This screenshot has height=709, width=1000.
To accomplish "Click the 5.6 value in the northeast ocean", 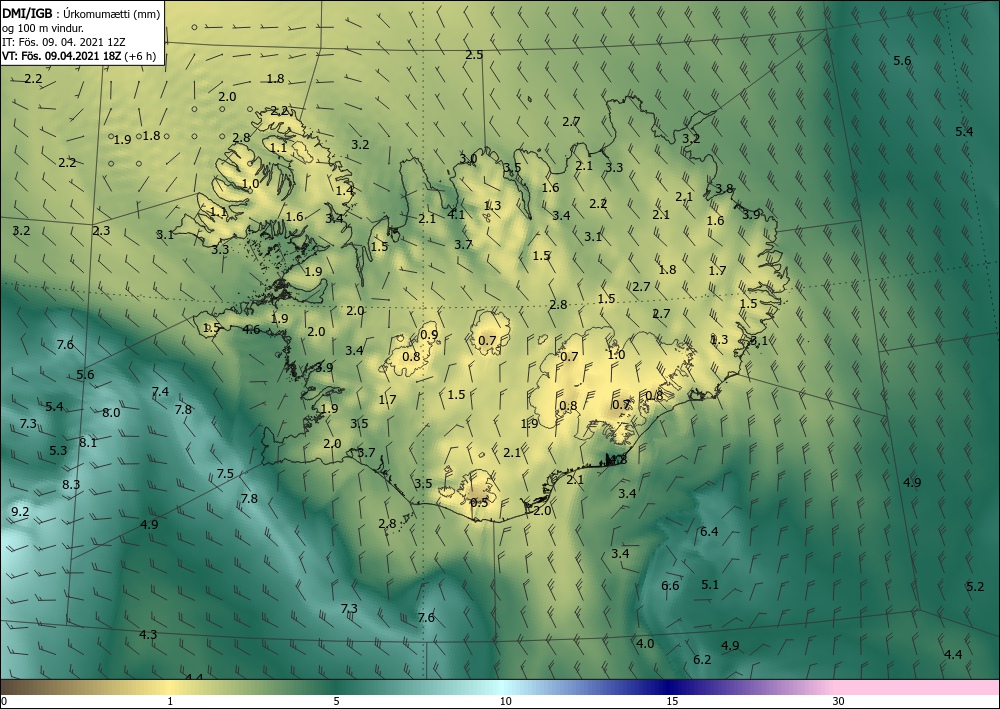I will click(902, 61).
